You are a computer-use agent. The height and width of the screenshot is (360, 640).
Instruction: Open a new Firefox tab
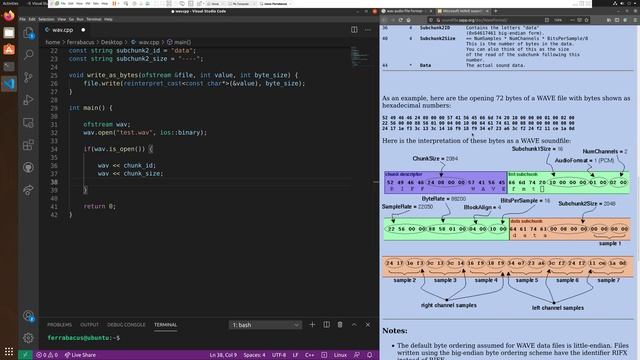click(496, 11)
